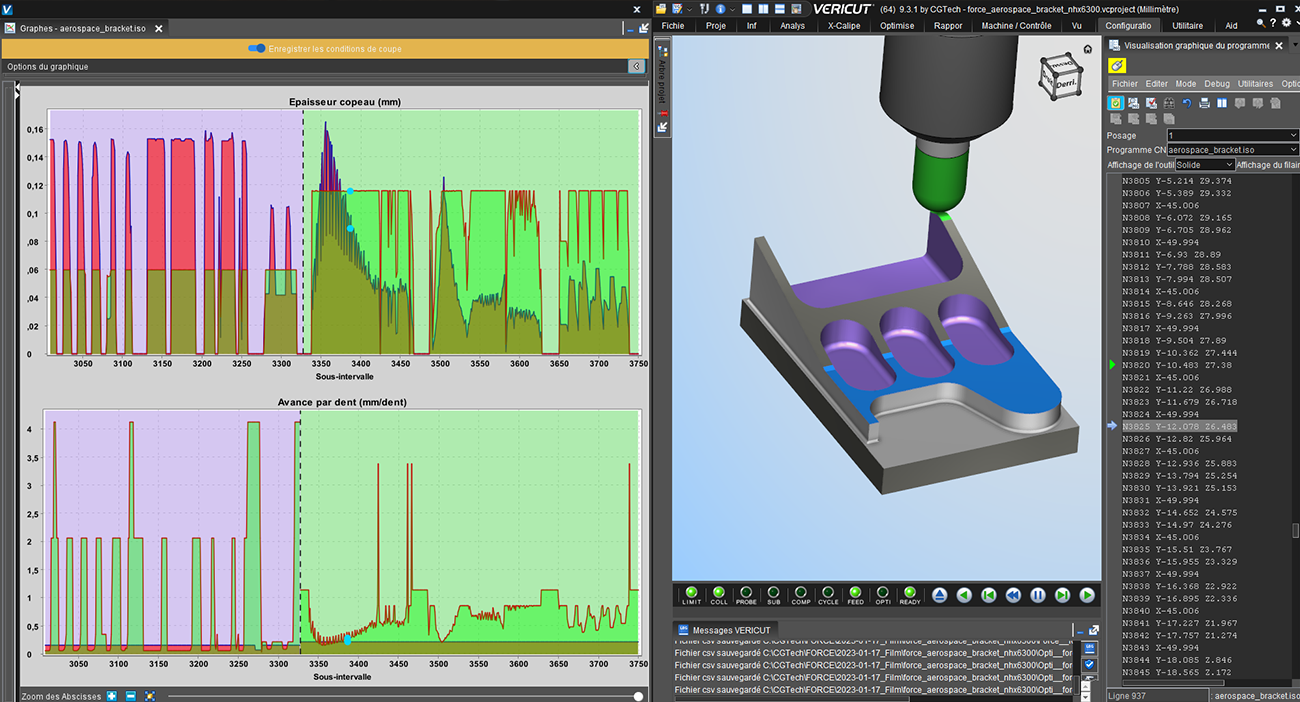Click the blue info icon in title bar
This screenshot has height=702, width=1300.
pyautogui.click(x=720, y=8)
